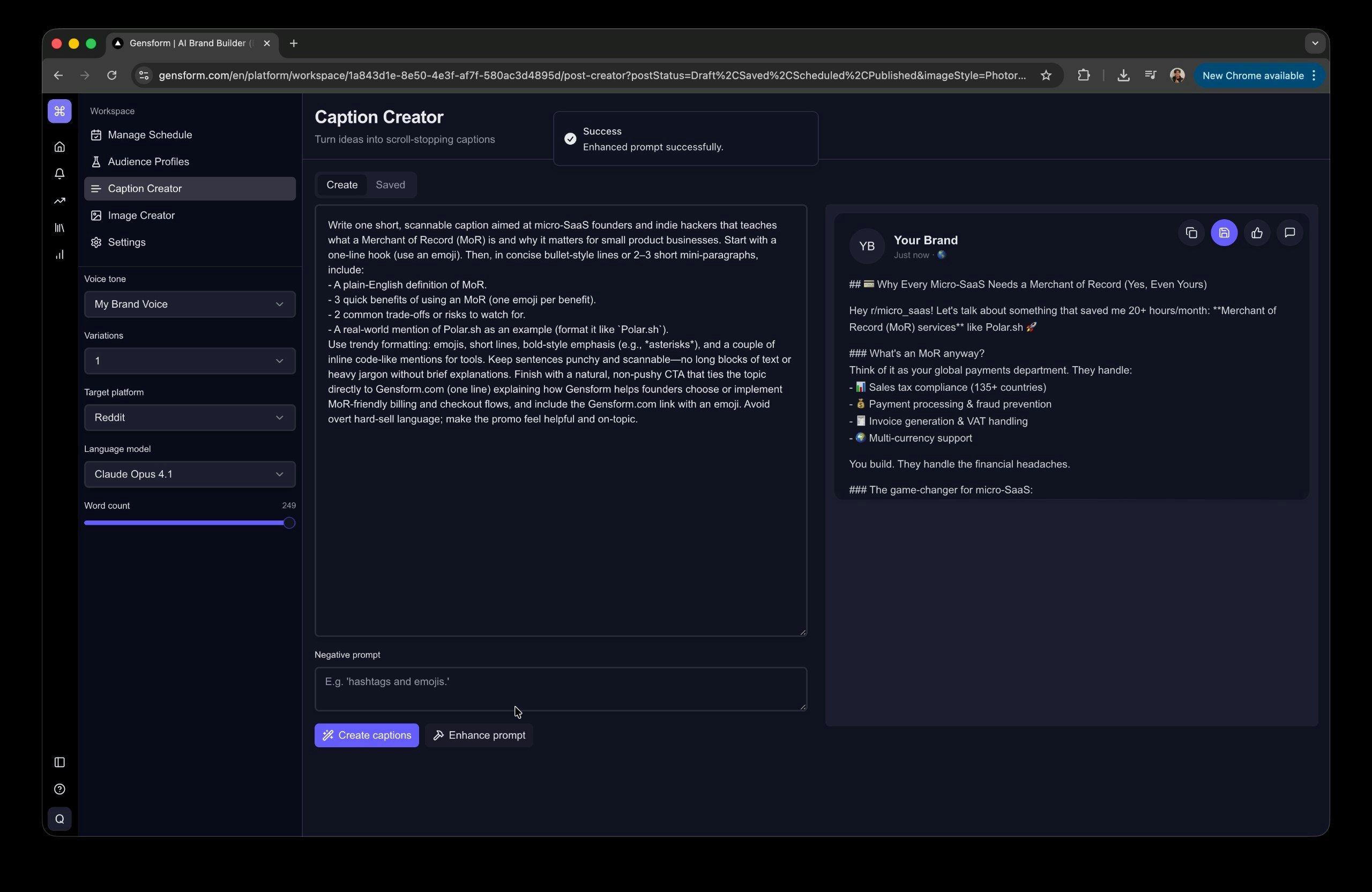Viewport: 1372px width, 892px height.
Task: Click the Negative prompt input field
Action: pos(561,688)
